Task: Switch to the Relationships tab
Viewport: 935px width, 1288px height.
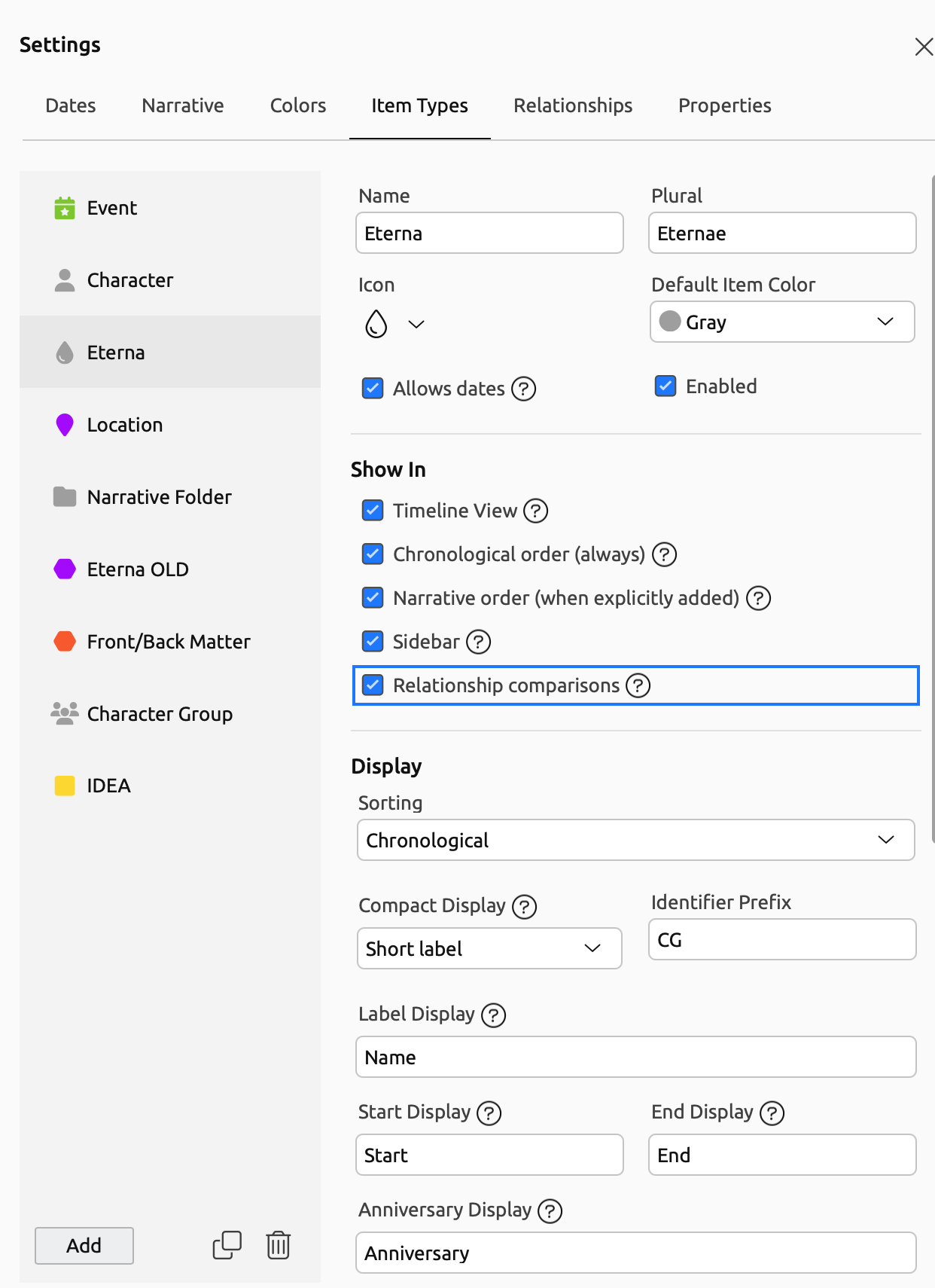Action: pyautogui.click(x=573, y=105)
